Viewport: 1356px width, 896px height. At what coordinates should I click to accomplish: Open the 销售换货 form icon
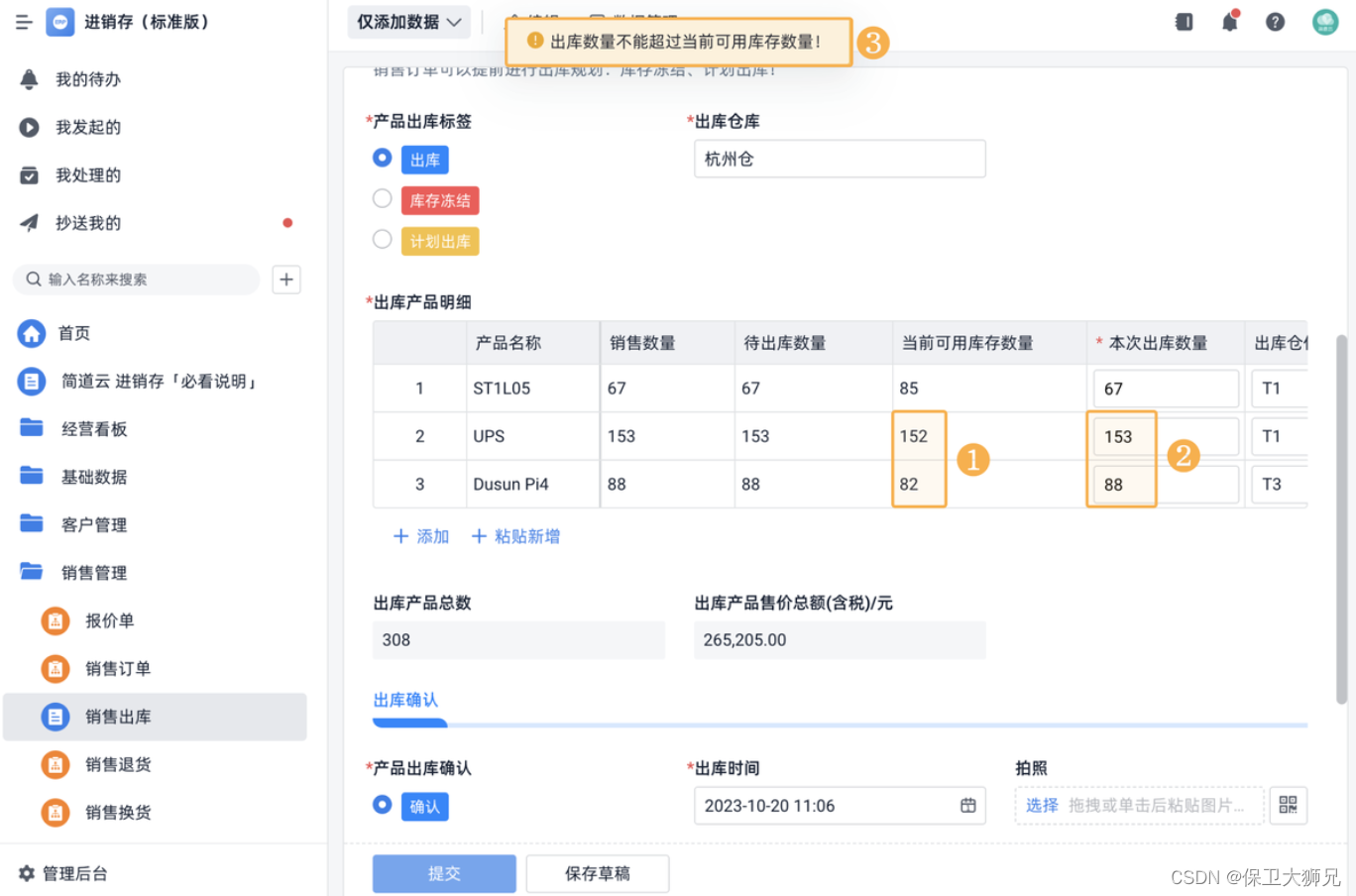tap(56, 813)
